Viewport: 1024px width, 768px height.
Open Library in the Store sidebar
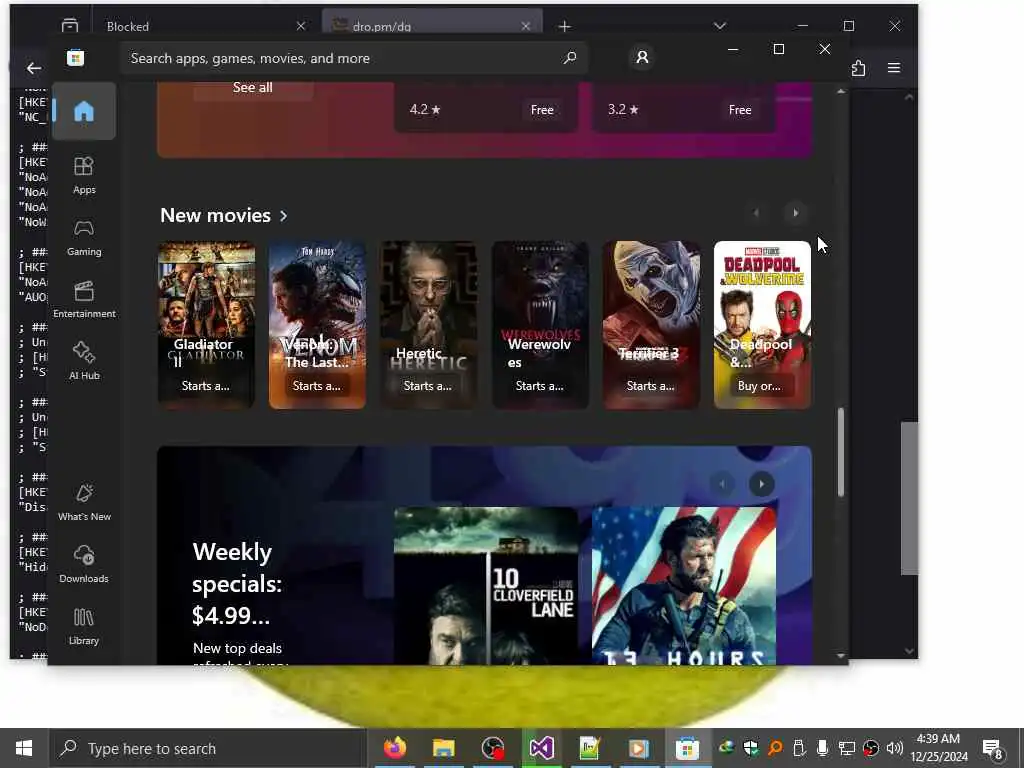click(84, 626)
